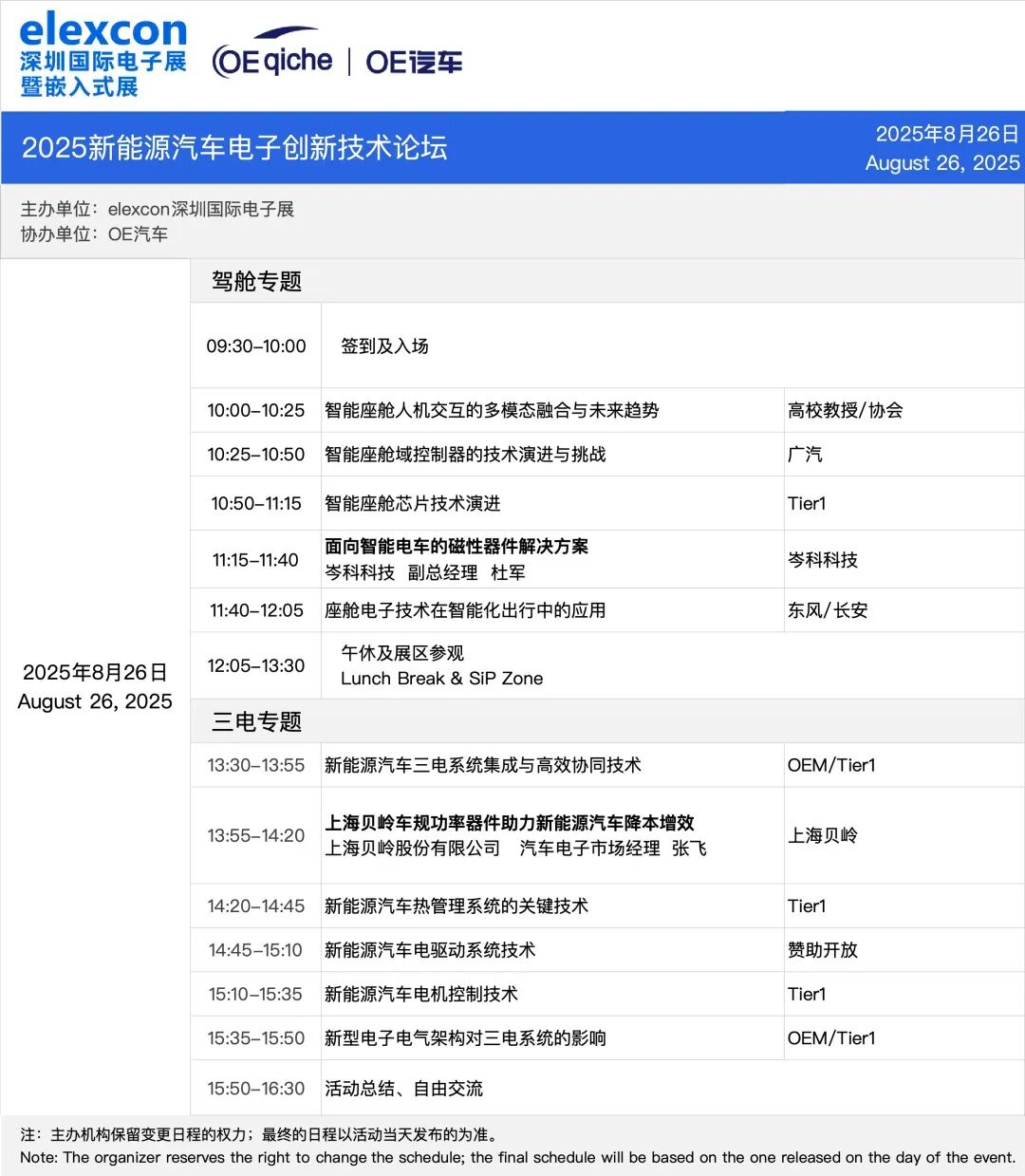Click time slot 11:40–12:05

coord(256,610)
